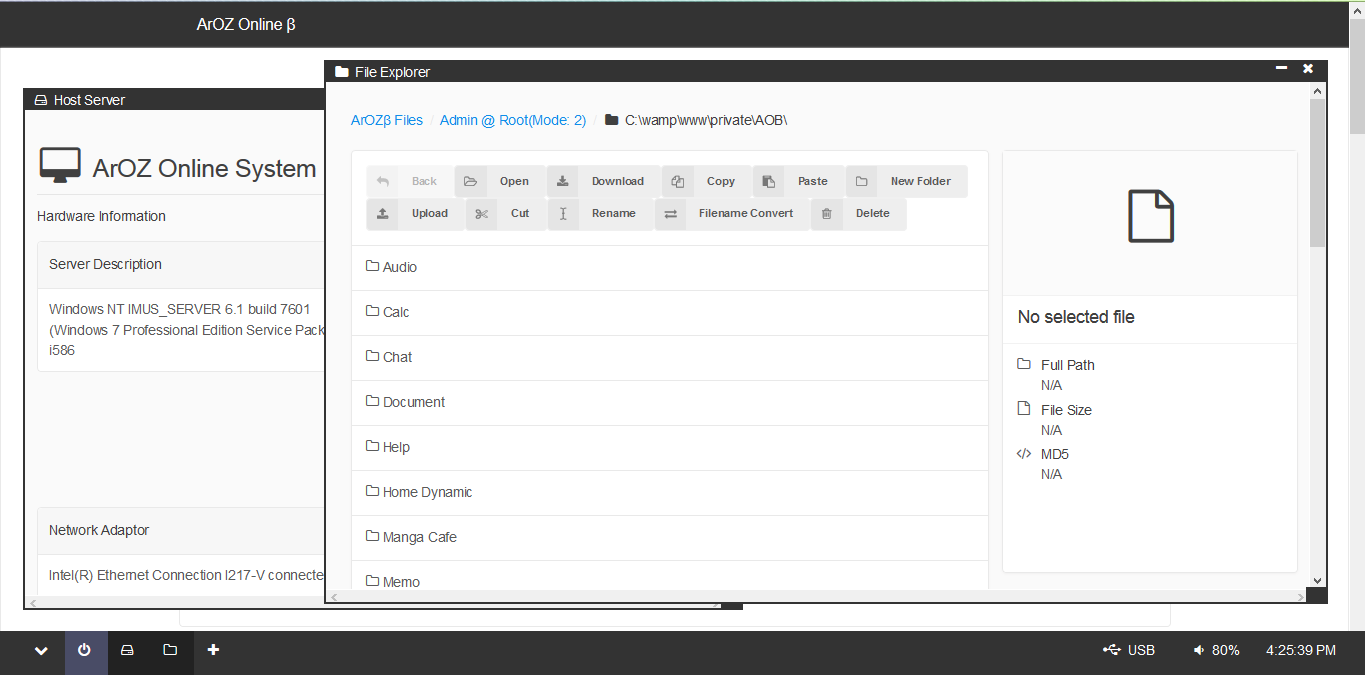The height and width of the screenshot is (675, 1365).
Task: Click the power icon in bottom bar
Action: [x=85, y=650]
